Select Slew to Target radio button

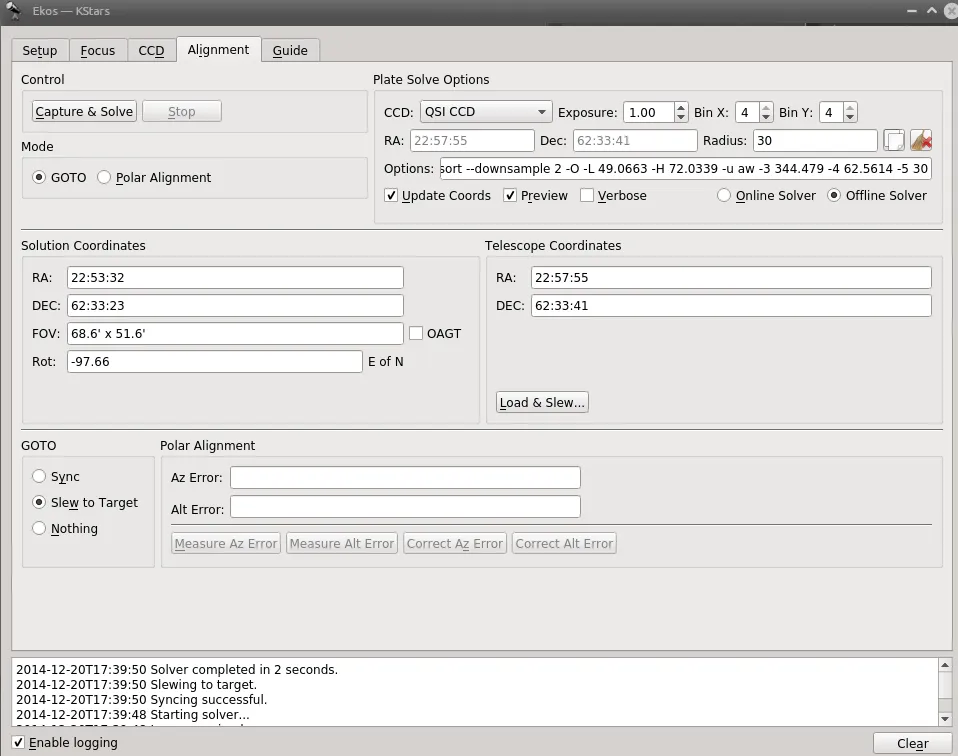click(39, 502)
